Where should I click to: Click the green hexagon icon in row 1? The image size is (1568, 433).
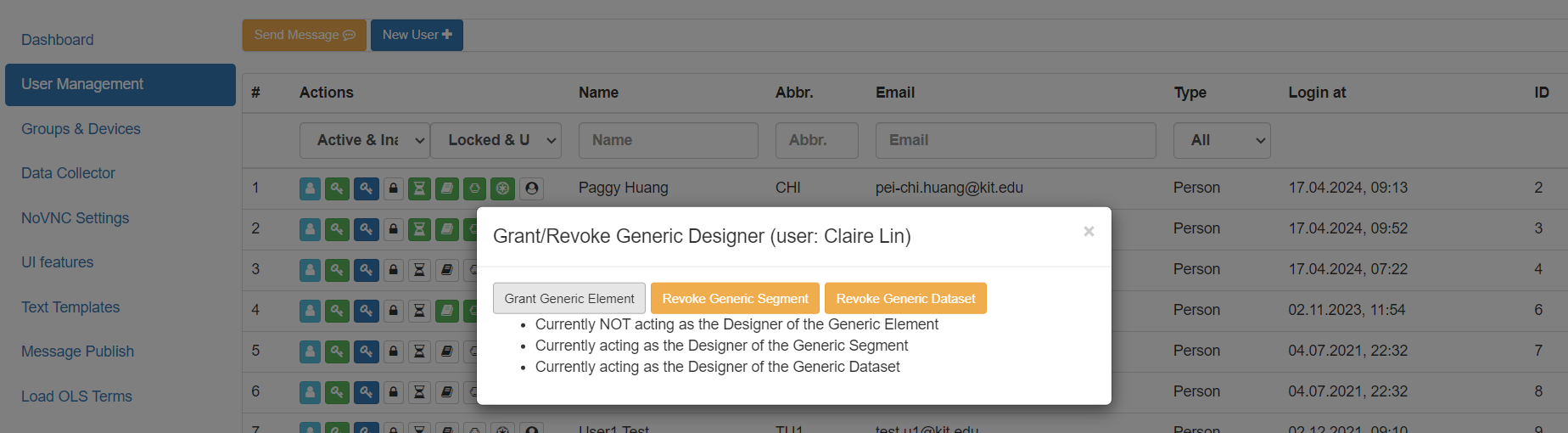pyautogui.click(x=475, y=188)
